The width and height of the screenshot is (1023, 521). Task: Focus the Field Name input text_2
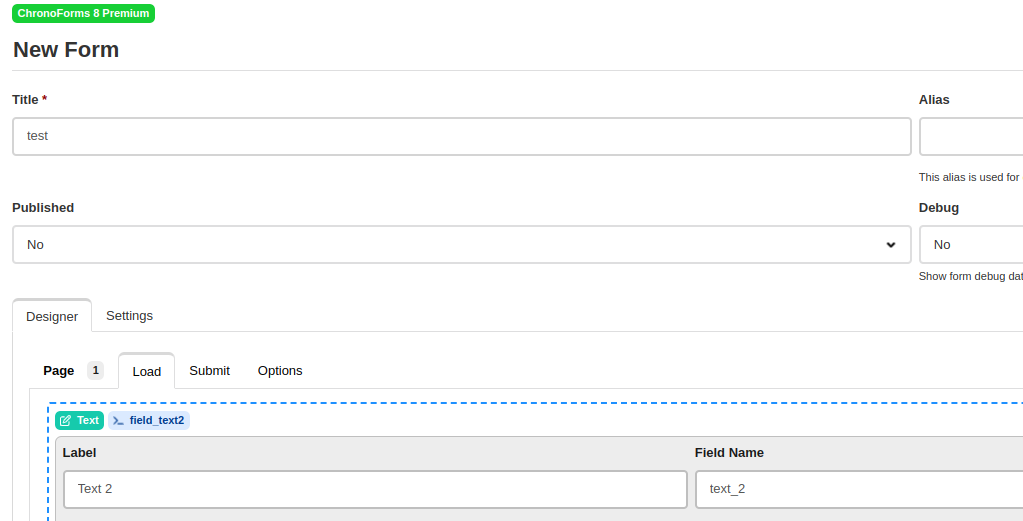coord(859,489)
